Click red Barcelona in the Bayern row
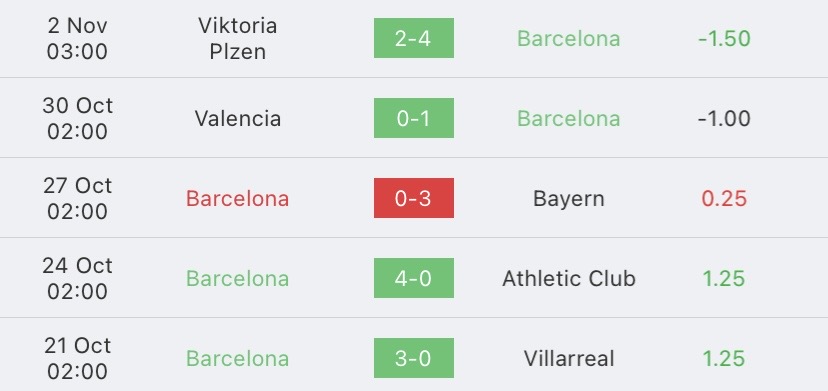The image size is (828, 391). pyautogui.click(x=238, y=199)
